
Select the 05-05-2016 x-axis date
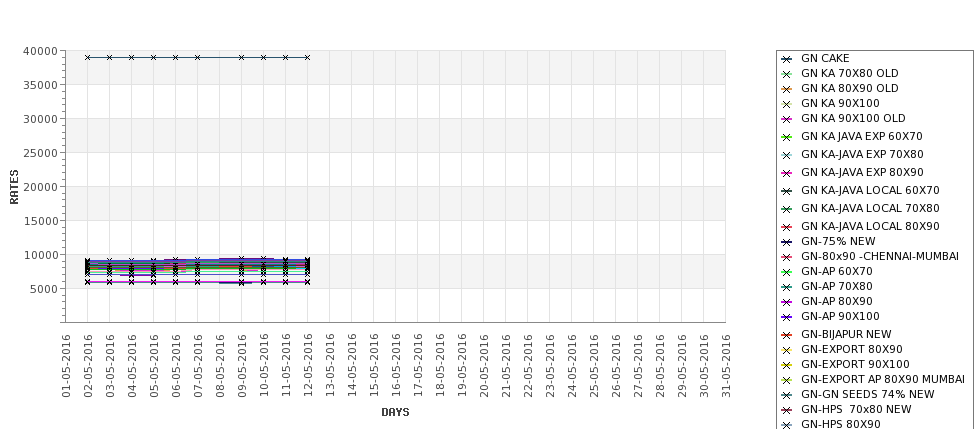click(154, 366)
